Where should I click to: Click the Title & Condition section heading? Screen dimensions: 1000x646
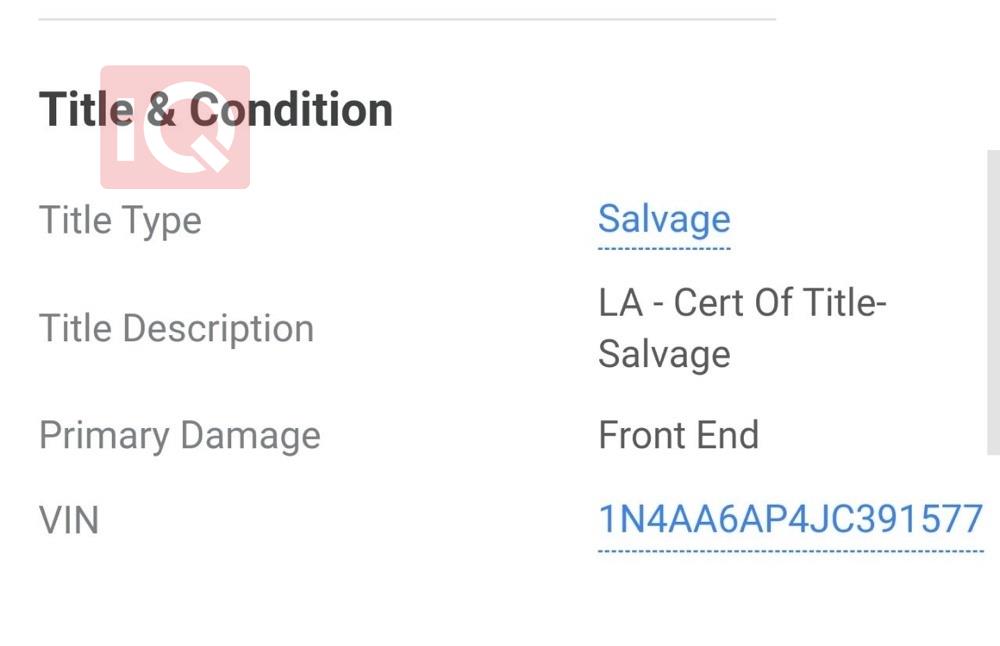point(216,110)
